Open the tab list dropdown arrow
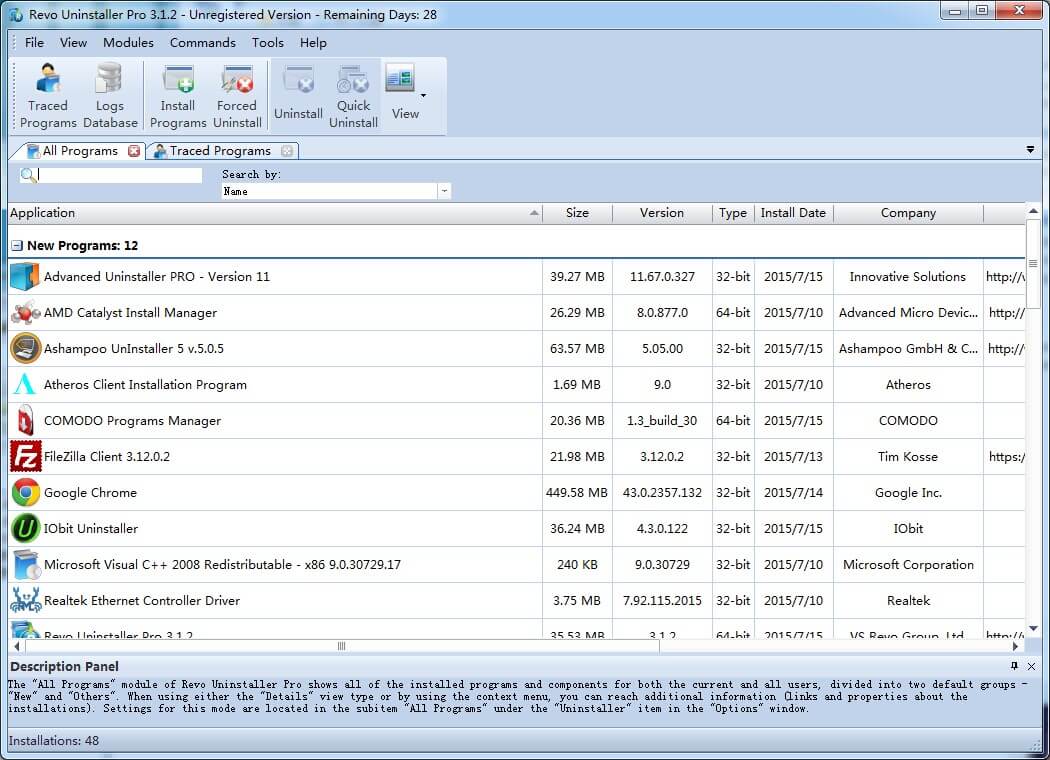The width and height of the screenshot is (1050, 760). point(1030,149)
